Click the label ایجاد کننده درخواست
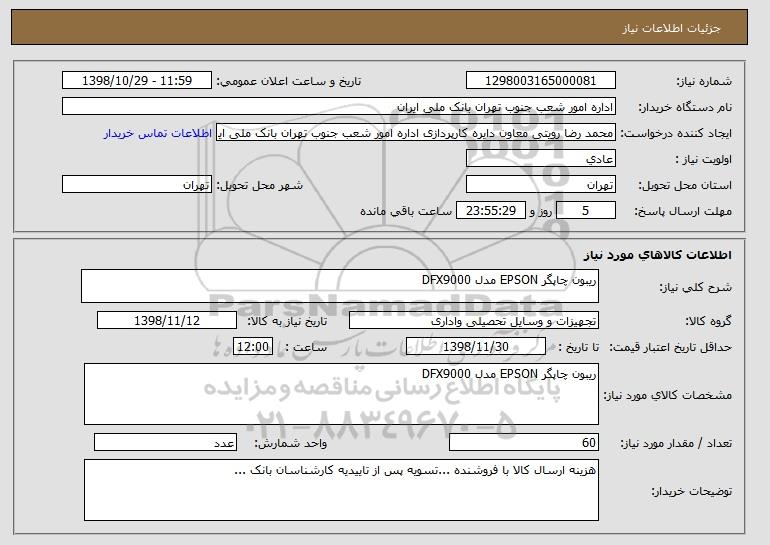This screenshot has width=770, height=545. [676, 133]
